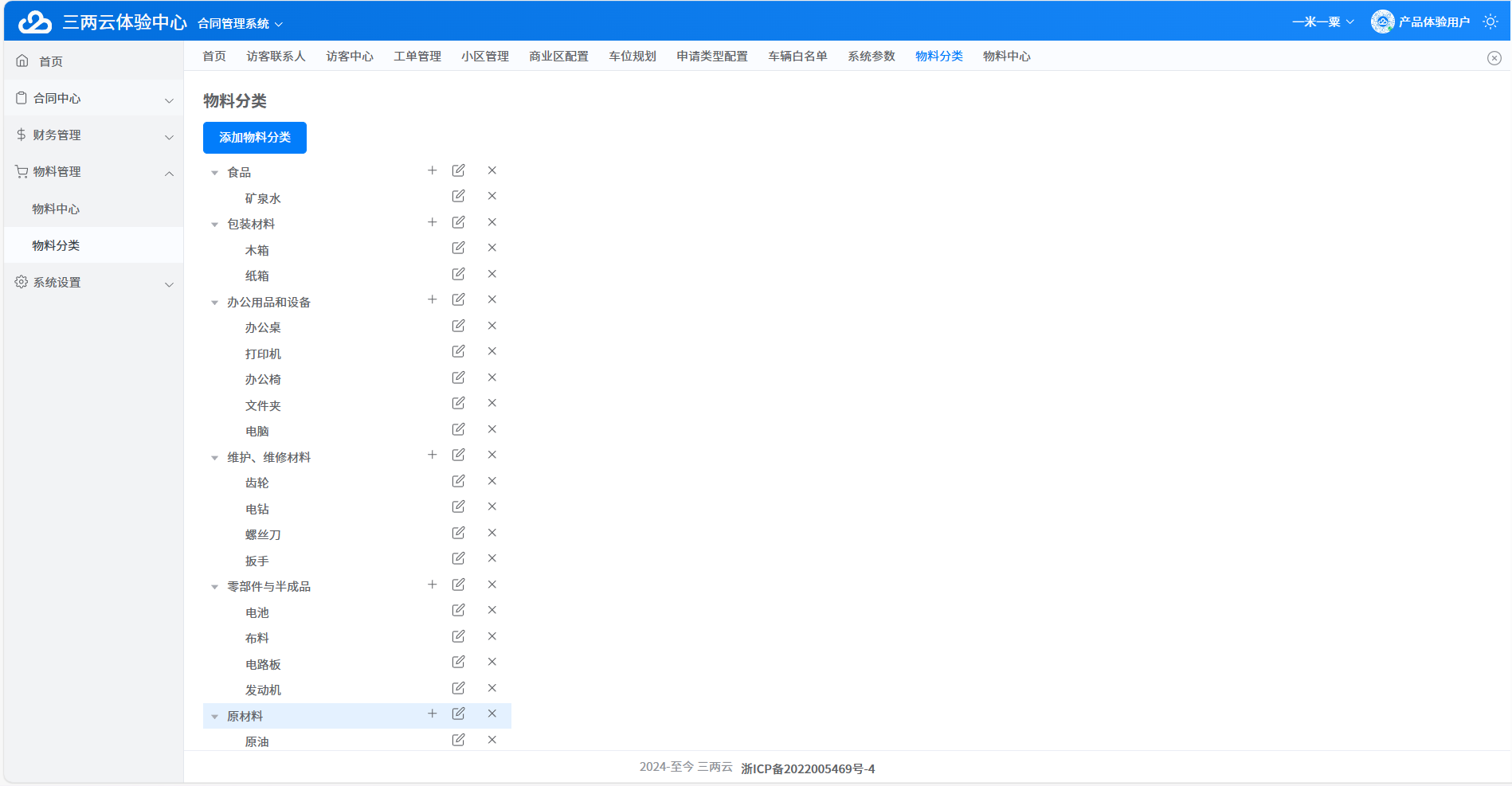Screen dimensions: 1512x786
Task: Add subcategory under 食品 with plus icon
Action: tap(432, 170)
